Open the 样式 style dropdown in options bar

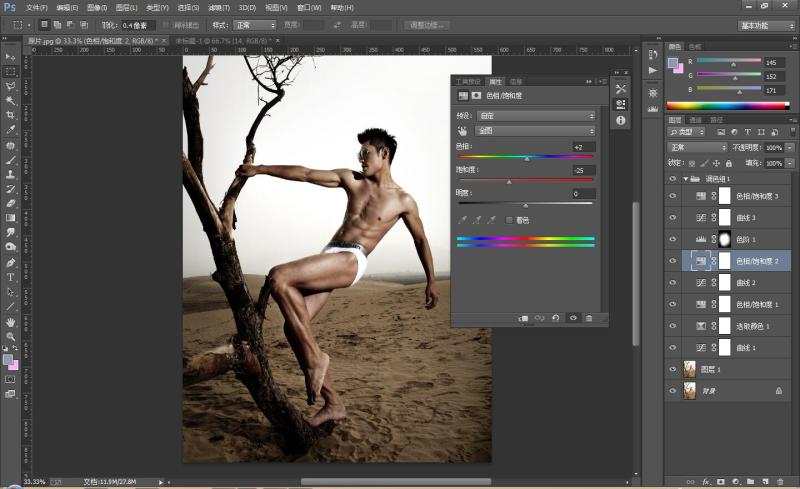[x=255, y=25]
